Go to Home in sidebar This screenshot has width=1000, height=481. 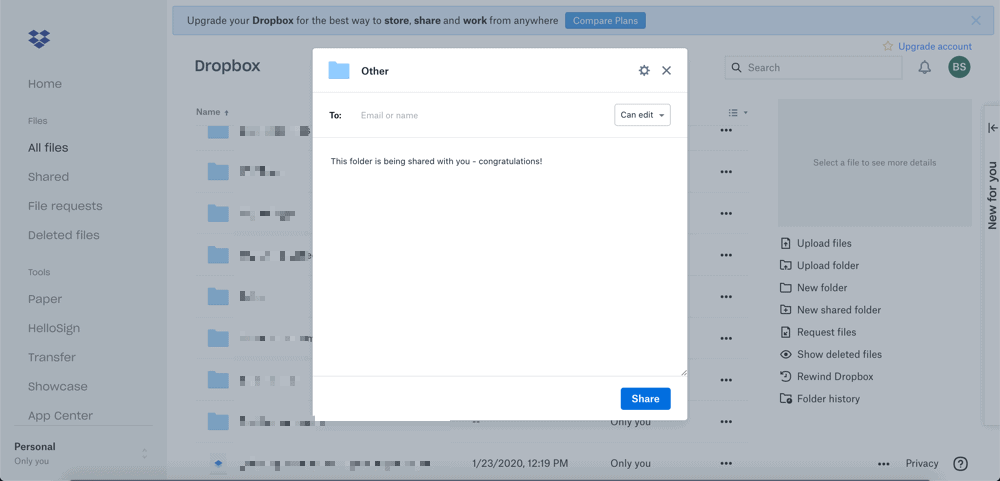point(45,84)
